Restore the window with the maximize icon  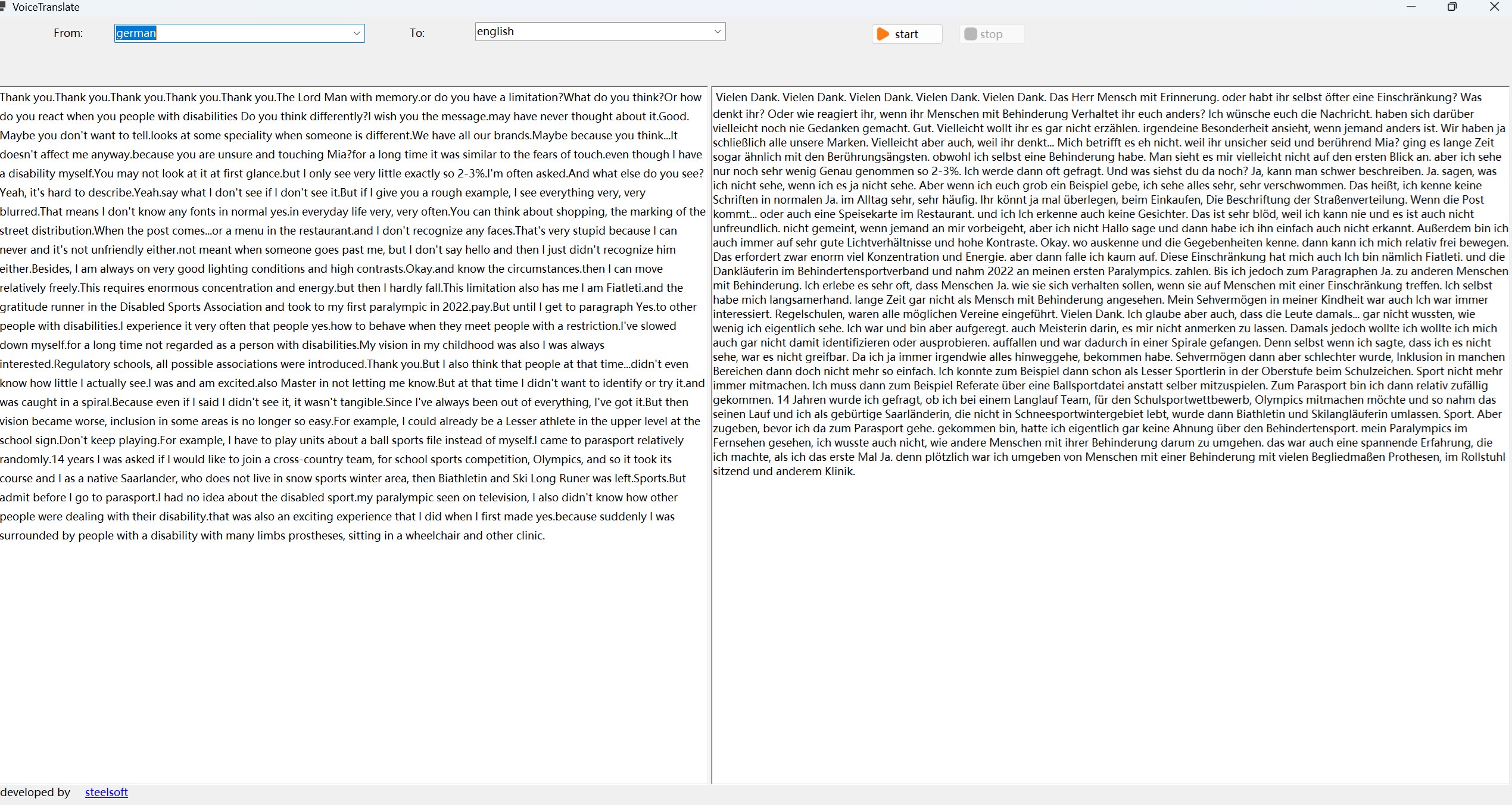tap(1452, 7)
